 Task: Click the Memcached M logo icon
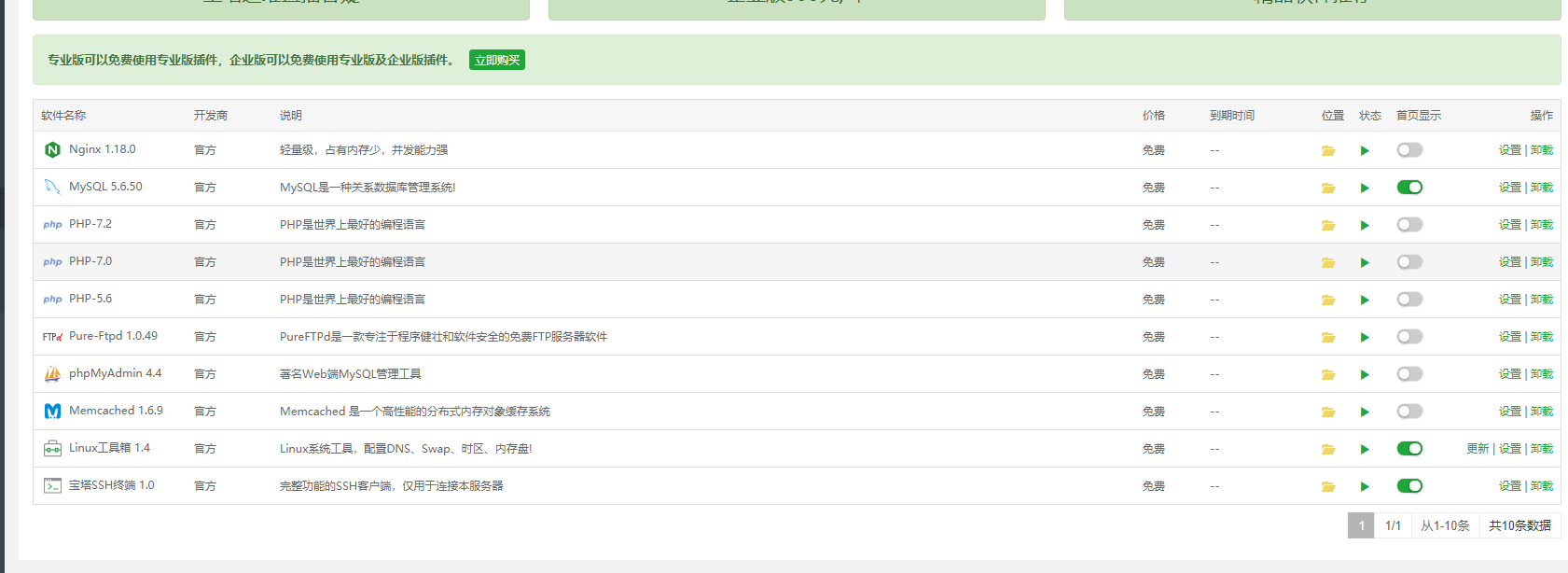coord(52,411)
